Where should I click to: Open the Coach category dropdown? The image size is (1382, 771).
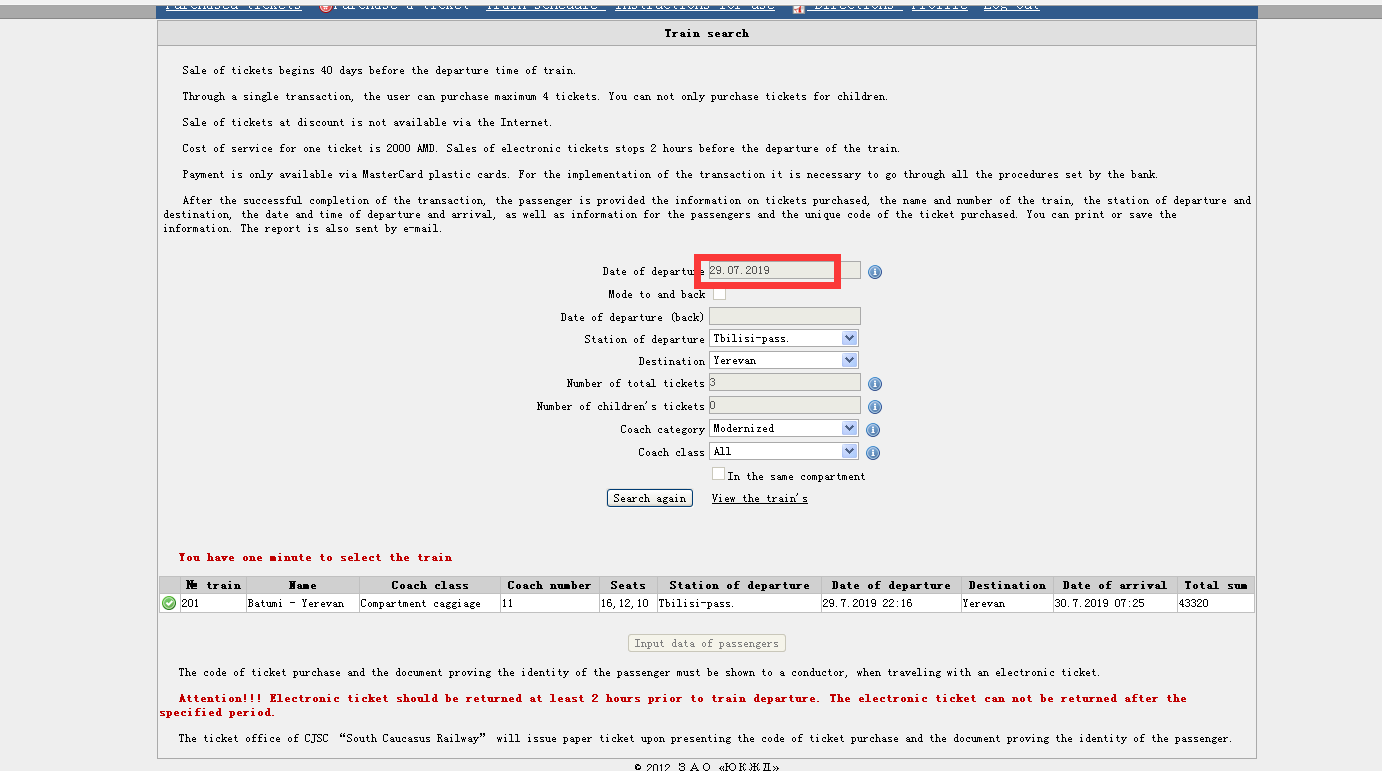coord(784,429)
